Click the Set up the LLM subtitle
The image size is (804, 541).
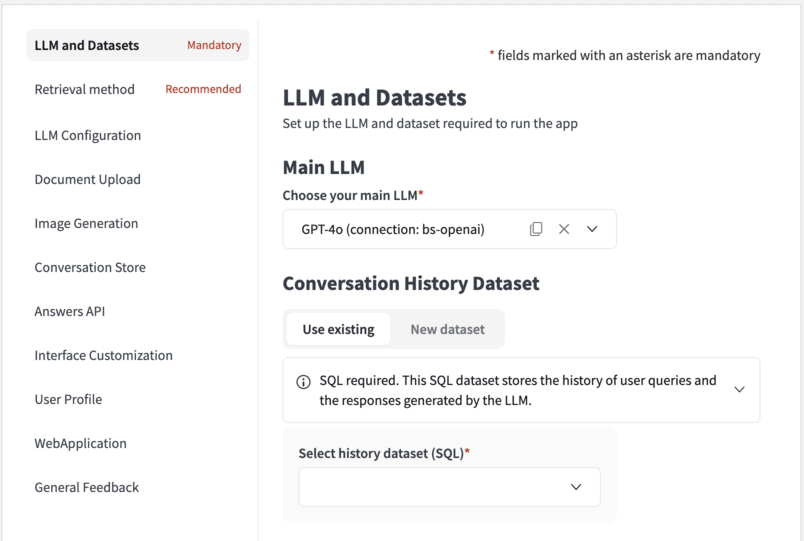click(430, 124)
